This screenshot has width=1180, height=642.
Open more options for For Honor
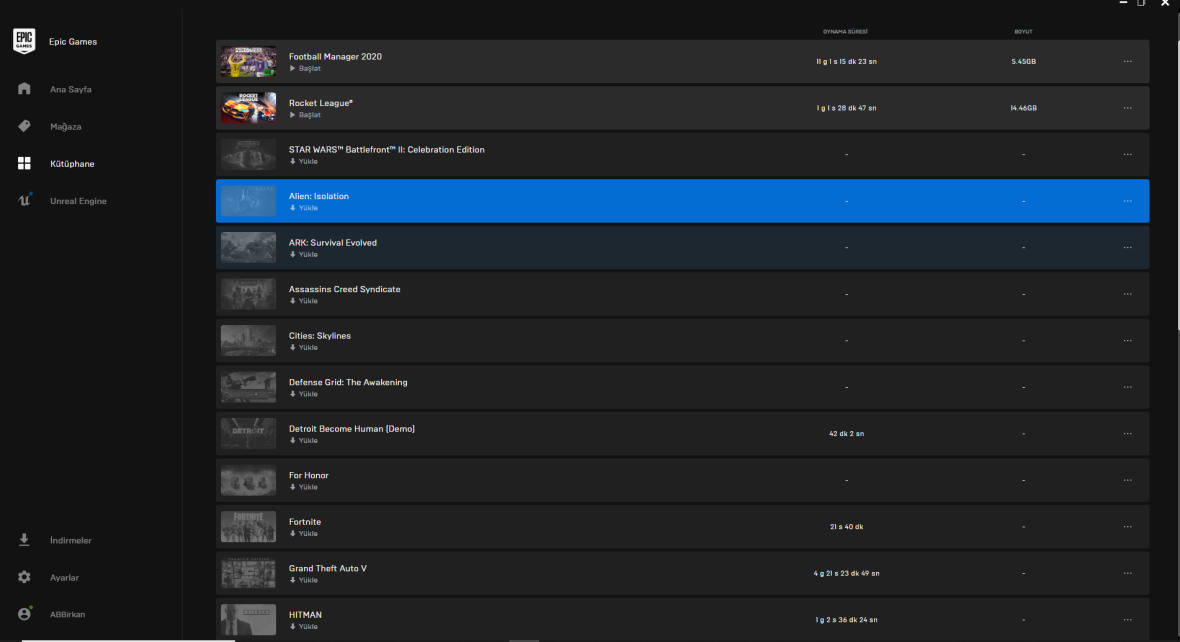(x=1127, y=480)
